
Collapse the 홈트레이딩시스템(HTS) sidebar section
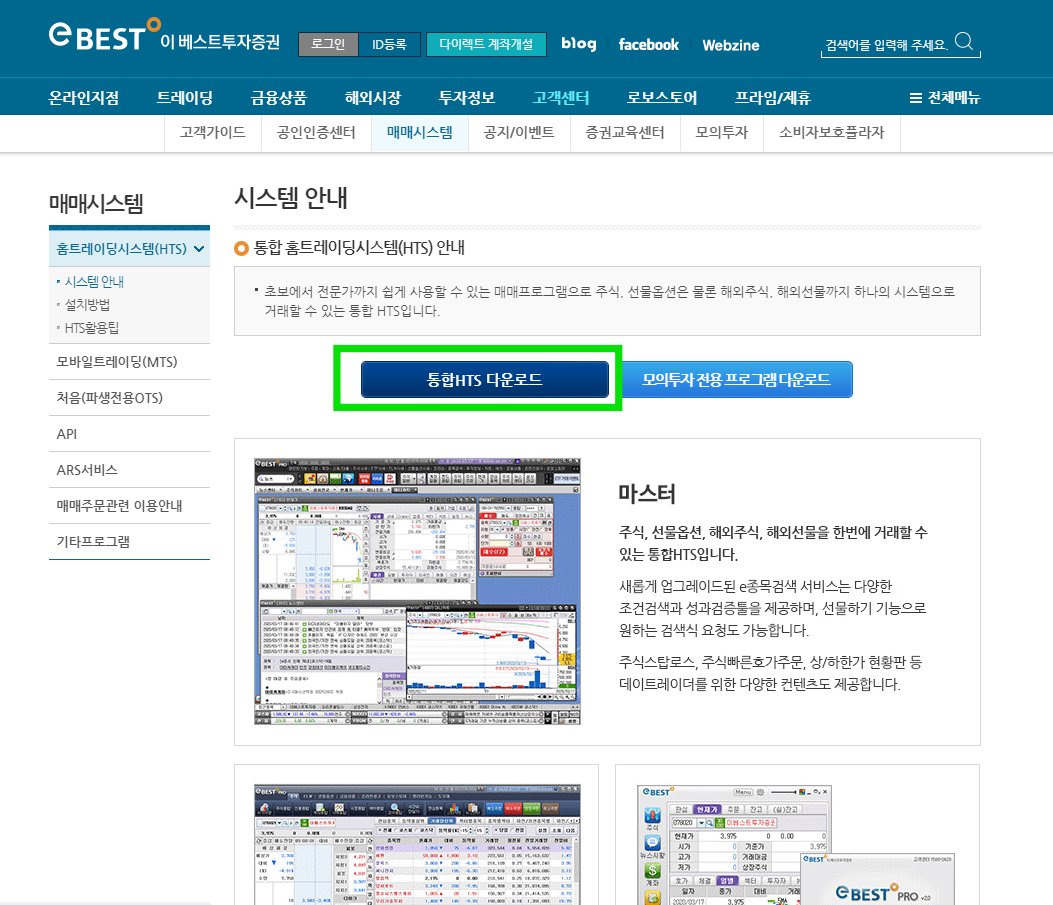(129, 249)
